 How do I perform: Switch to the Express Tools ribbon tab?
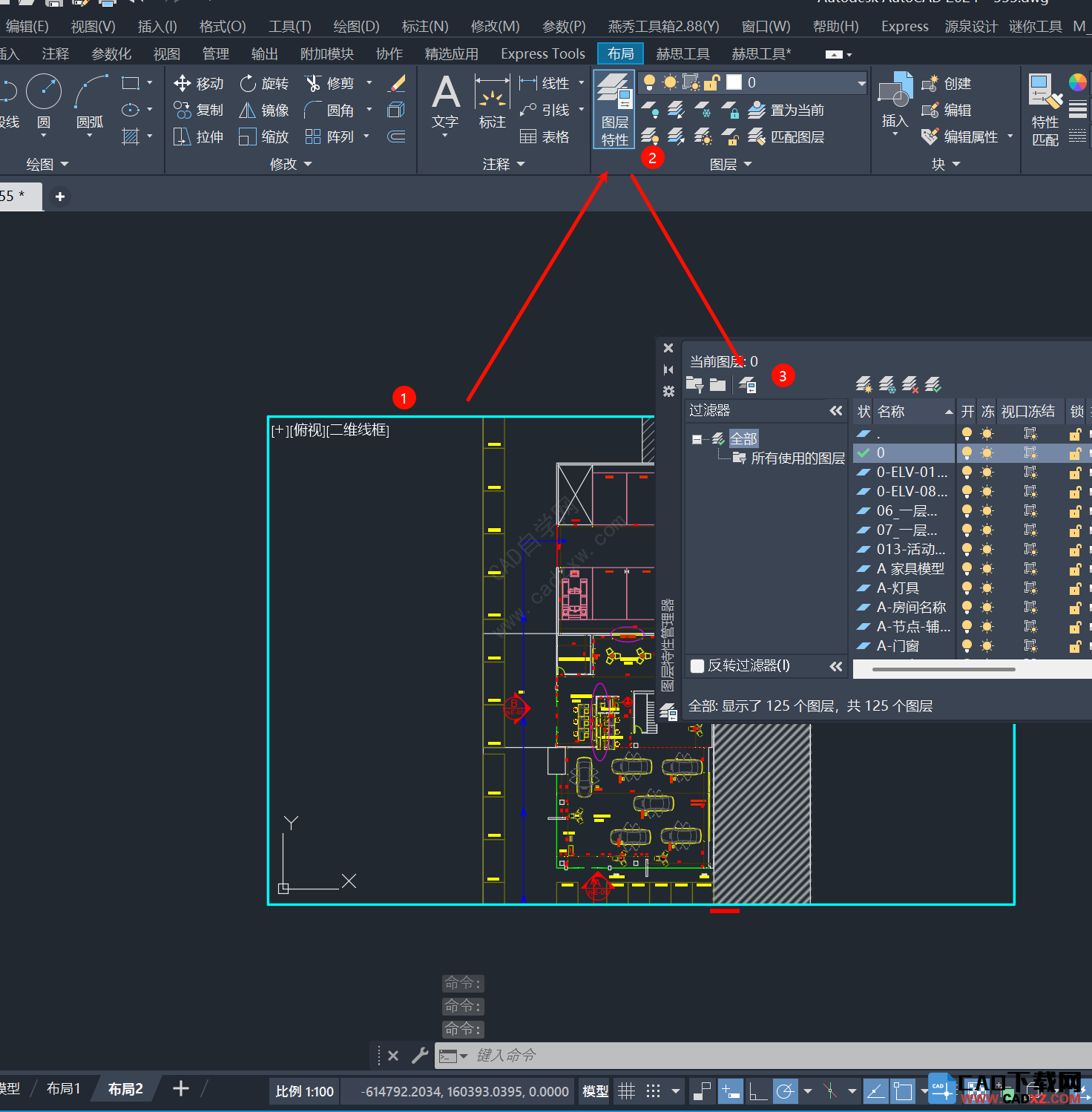click(543, 53)
